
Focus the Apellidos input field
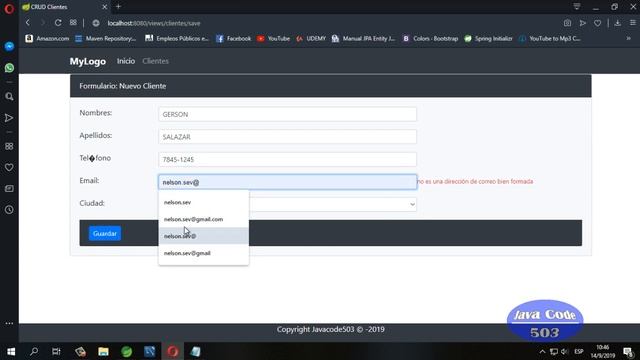pyautogui.click(x=287, y=136)
